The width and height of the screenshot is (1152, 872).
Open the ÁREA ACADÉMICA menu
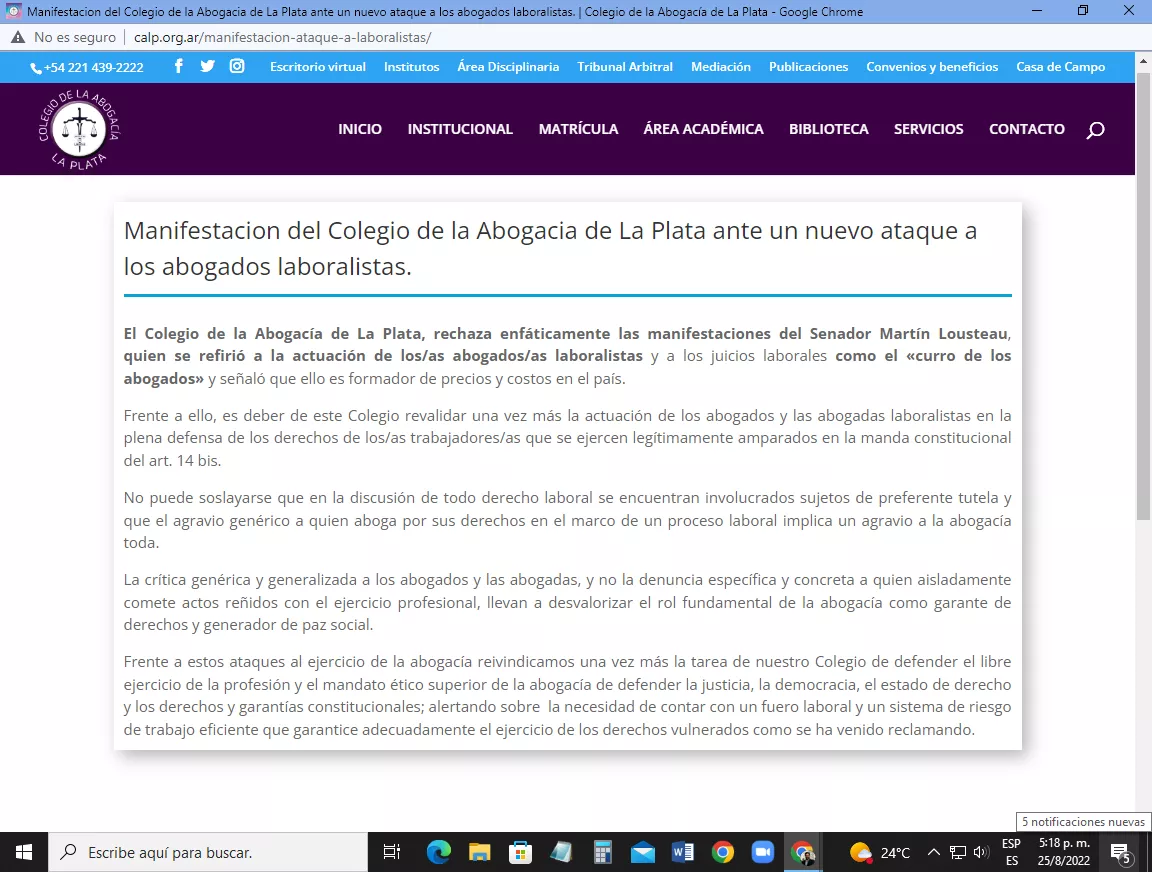[x=703, y=129]
